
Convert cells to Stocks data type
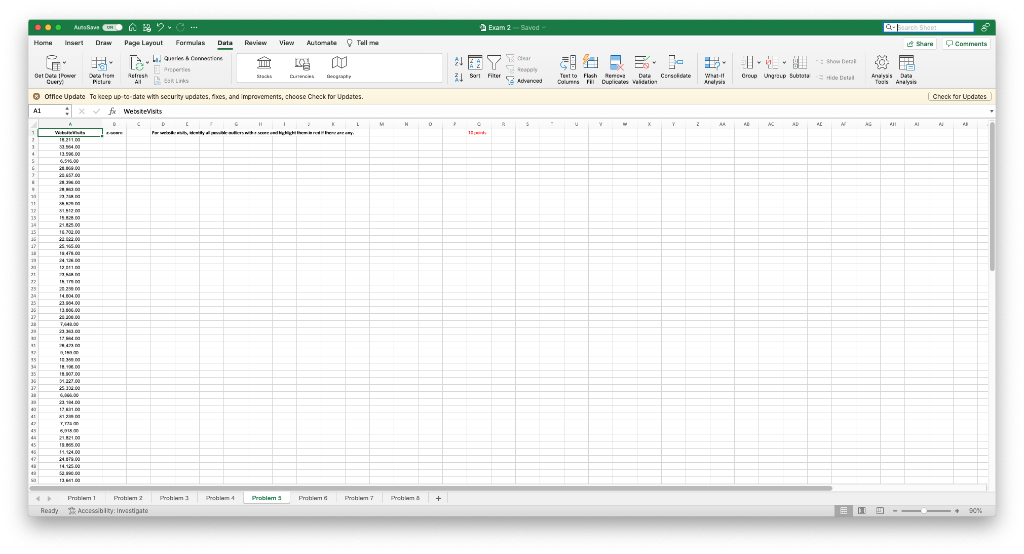click(x=264, y=67)
